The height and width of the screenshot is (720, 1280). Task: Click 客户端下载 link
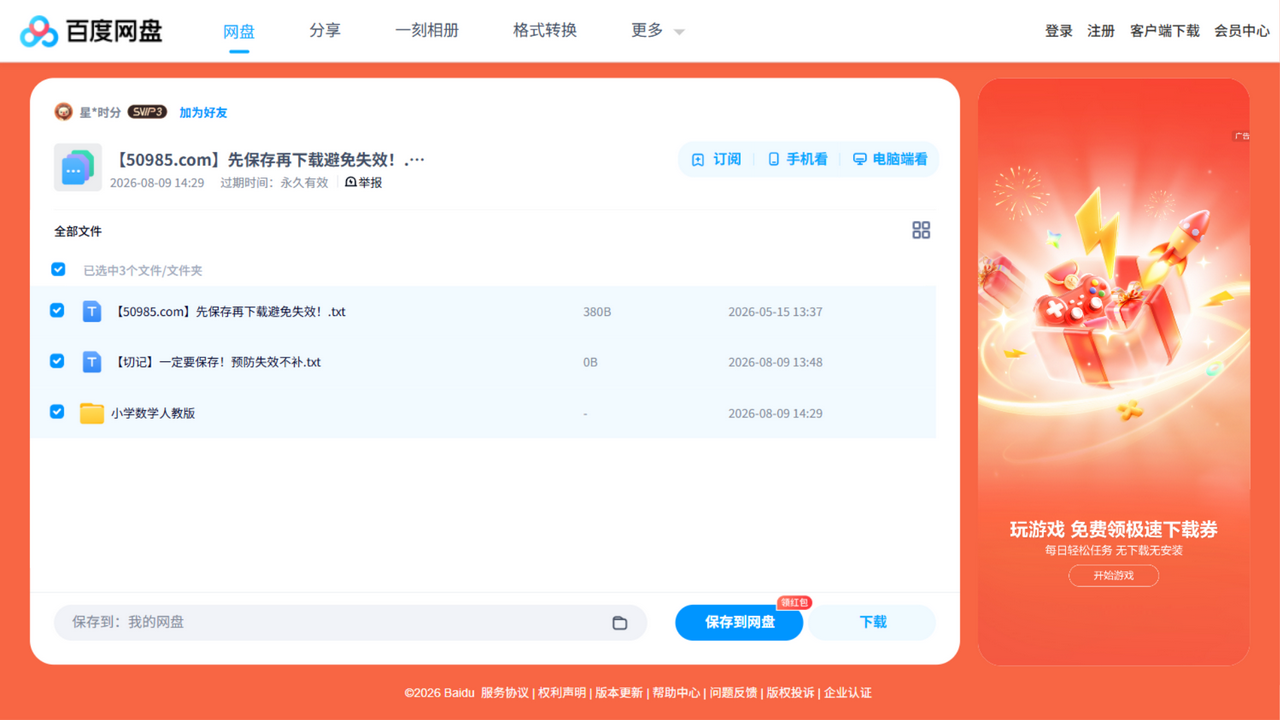[x=1165, y=31]
